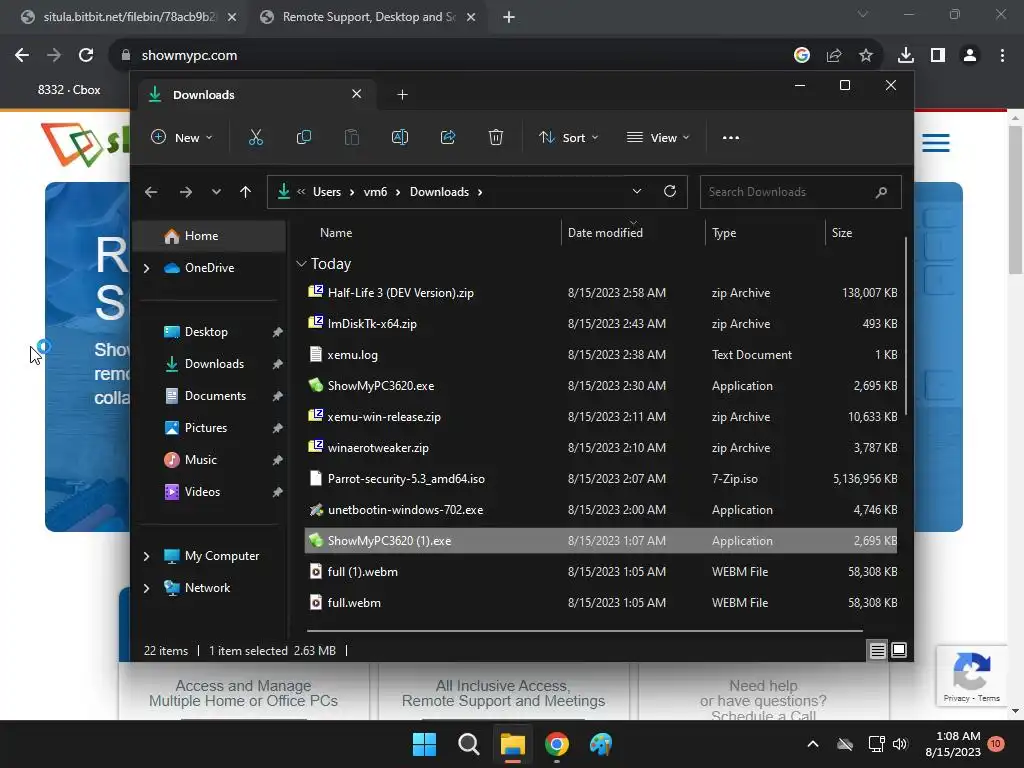Expand the Network tree node

click(x=146, y=588)
